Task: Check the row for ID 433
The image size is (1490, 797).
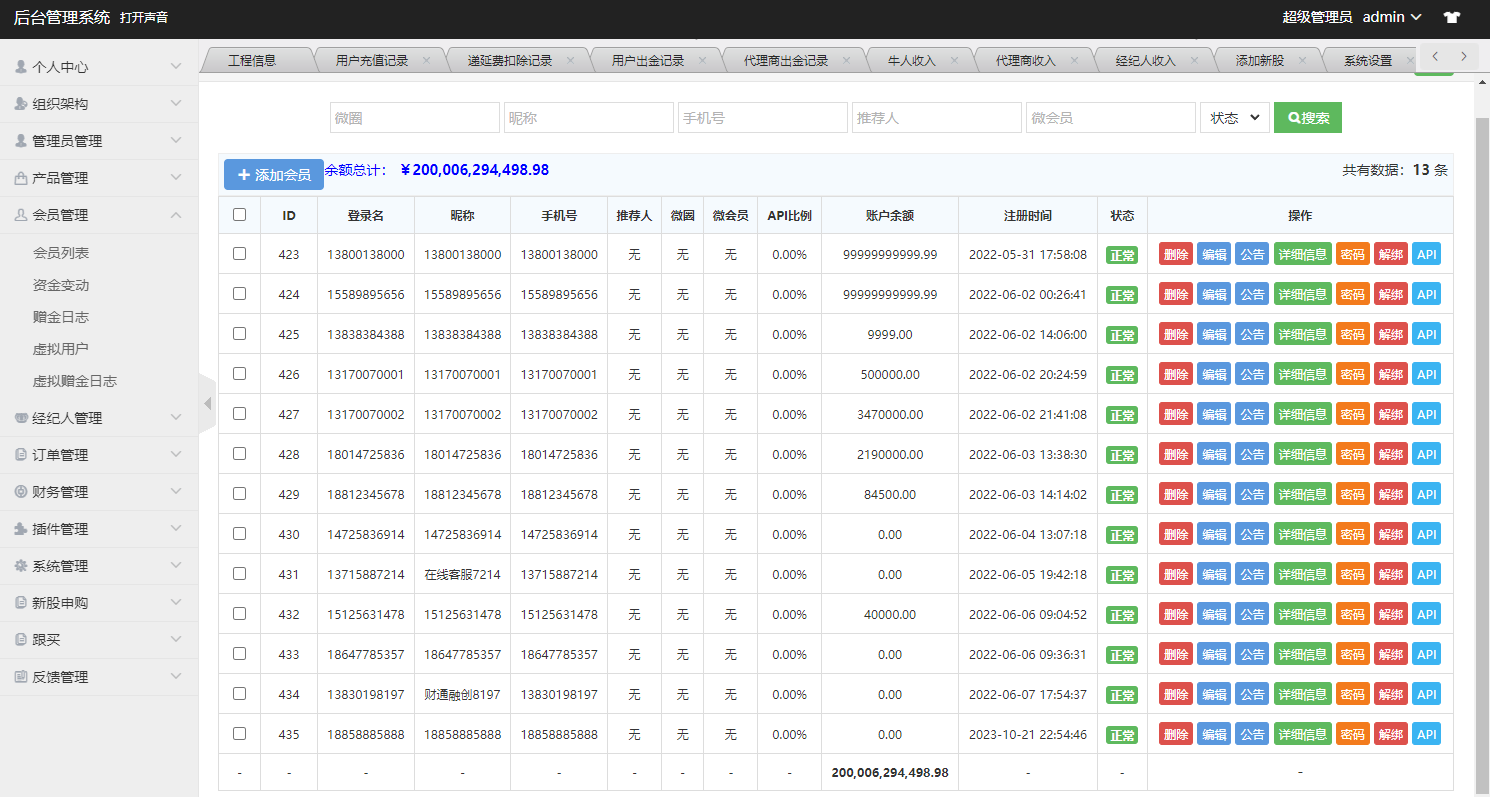Action: coord(239,654)
